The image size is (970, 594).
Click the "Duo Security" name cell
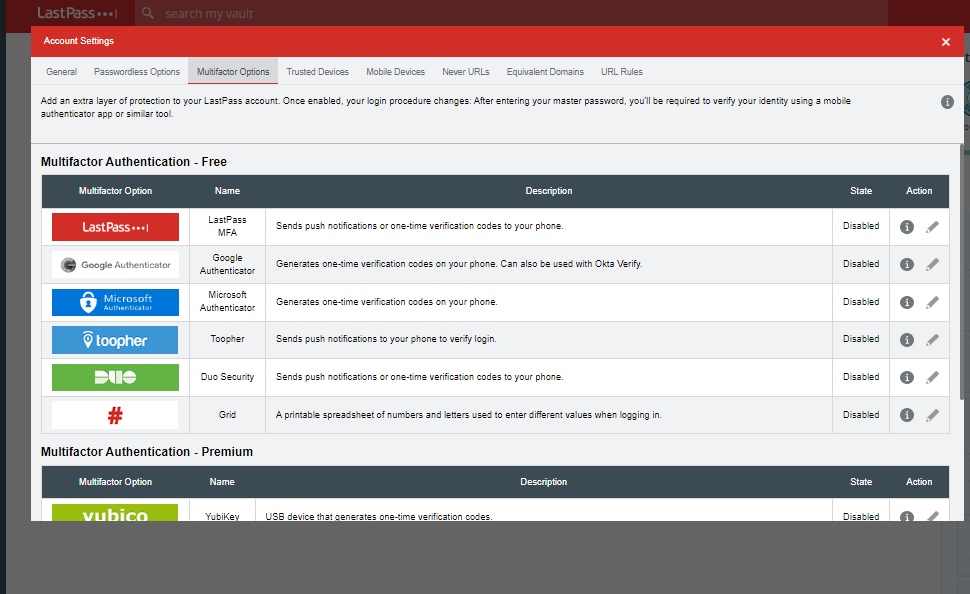tap(227, 377)
